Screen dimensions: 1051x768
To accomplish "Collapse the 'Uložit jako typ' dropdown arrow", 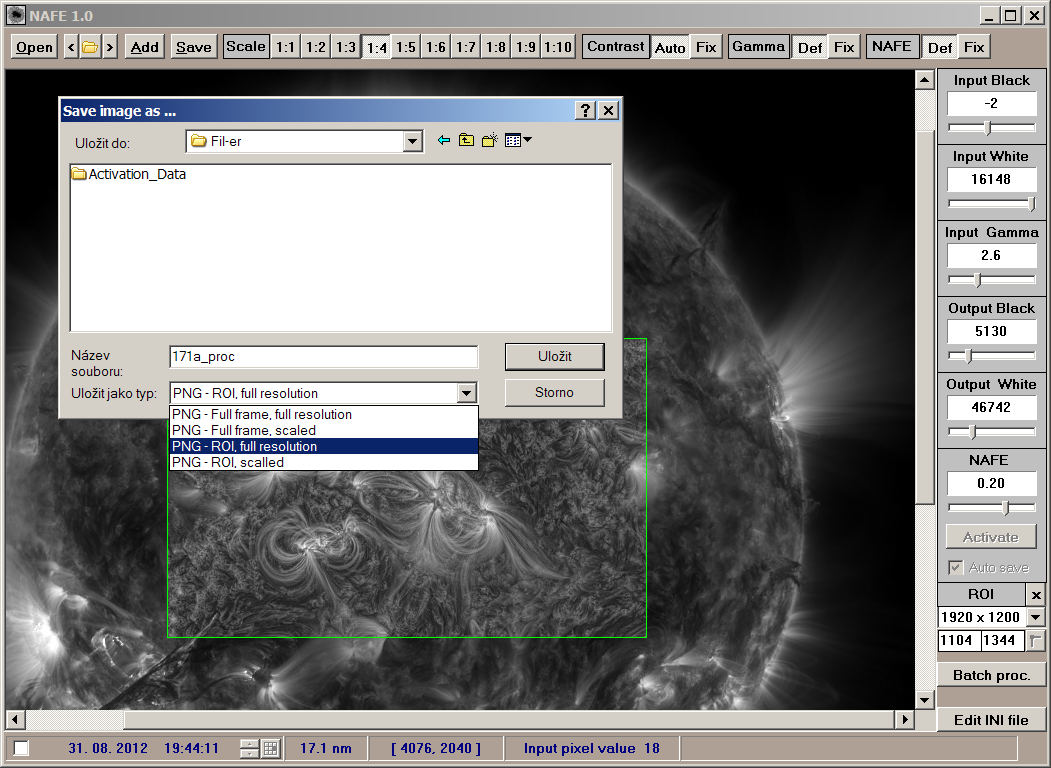I will pyautogui.click(x=466, y=393).
